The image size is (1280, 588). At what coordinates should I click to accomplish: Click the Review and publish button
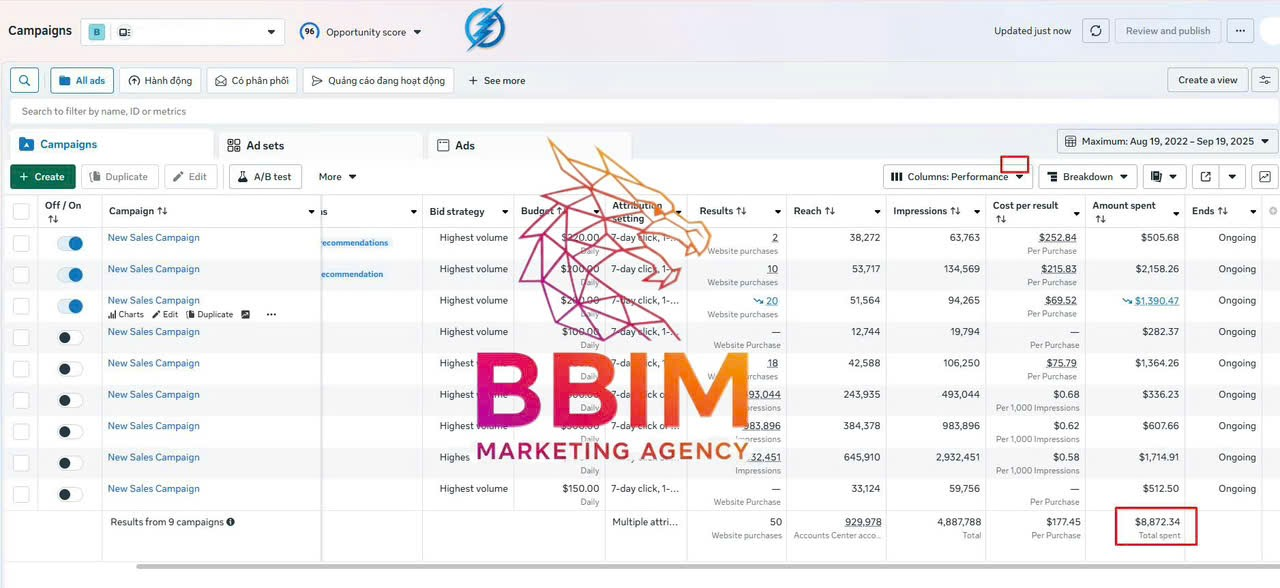point(1168,31)
